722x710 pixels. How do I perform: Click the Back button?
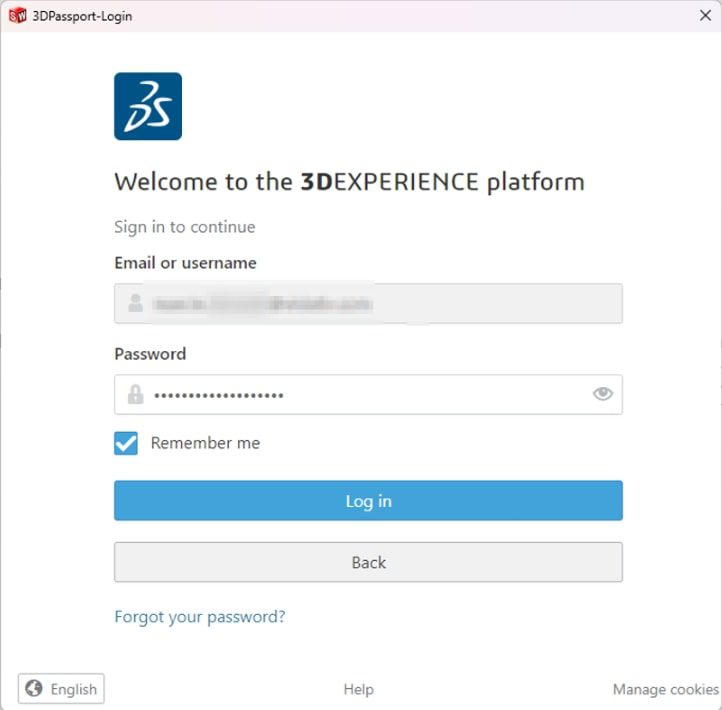pos(368,562)
